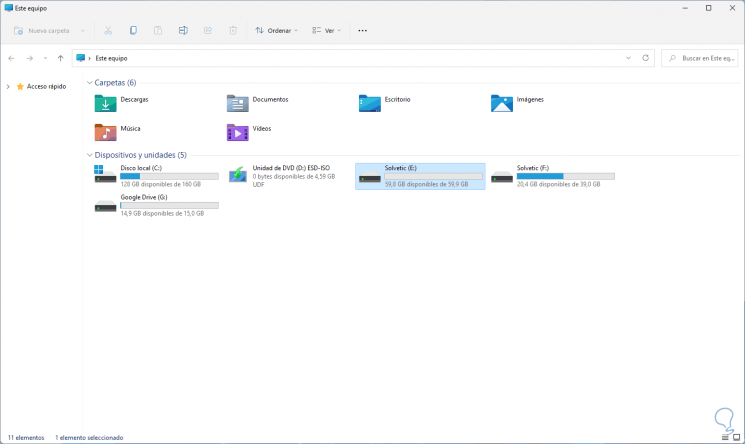Select the Música folder icon
This screenshot has height=444, width=745.
point(105,132)
